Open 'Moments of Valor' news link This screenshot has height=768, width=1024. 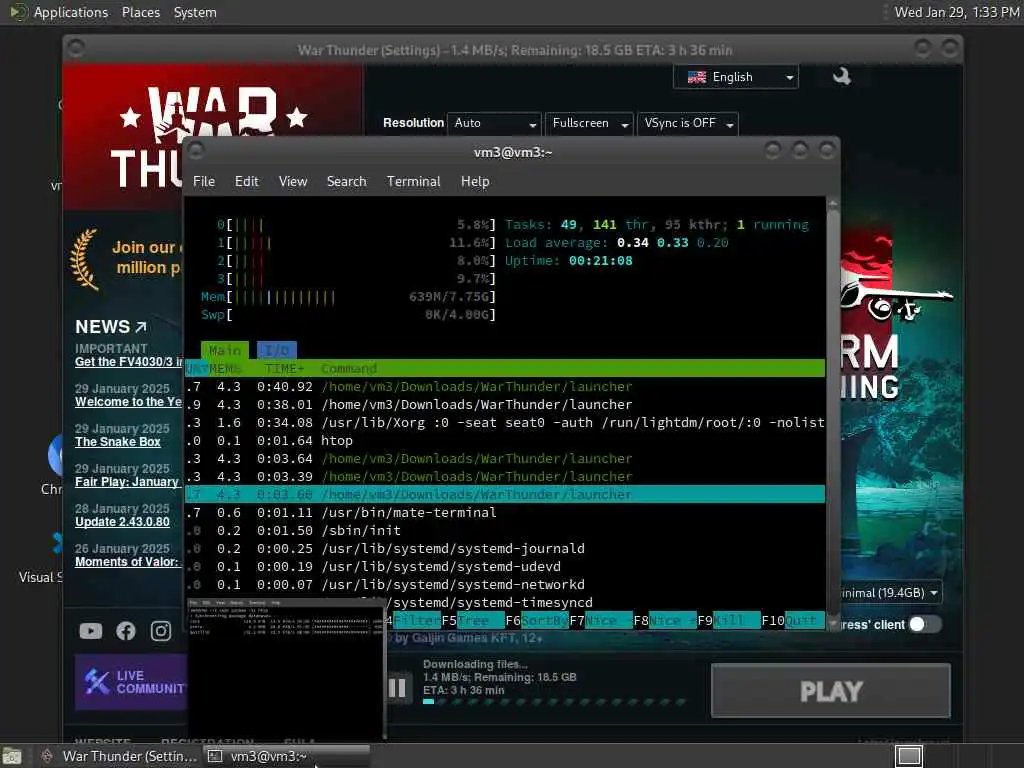pyautogui.click(x=127, y=562)
